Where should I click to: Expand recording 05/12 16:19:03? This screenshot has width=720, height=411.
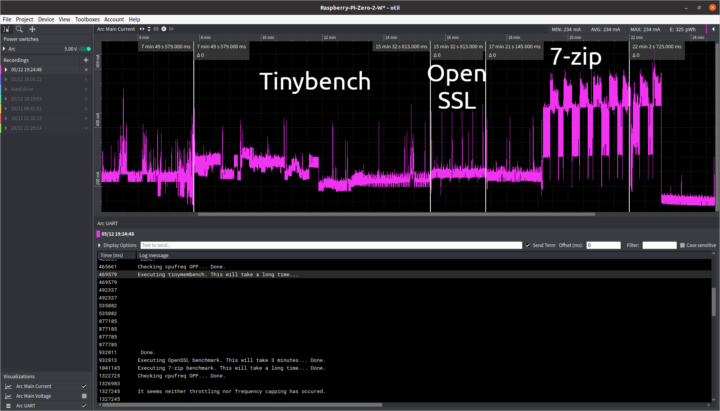pos(6,99)
